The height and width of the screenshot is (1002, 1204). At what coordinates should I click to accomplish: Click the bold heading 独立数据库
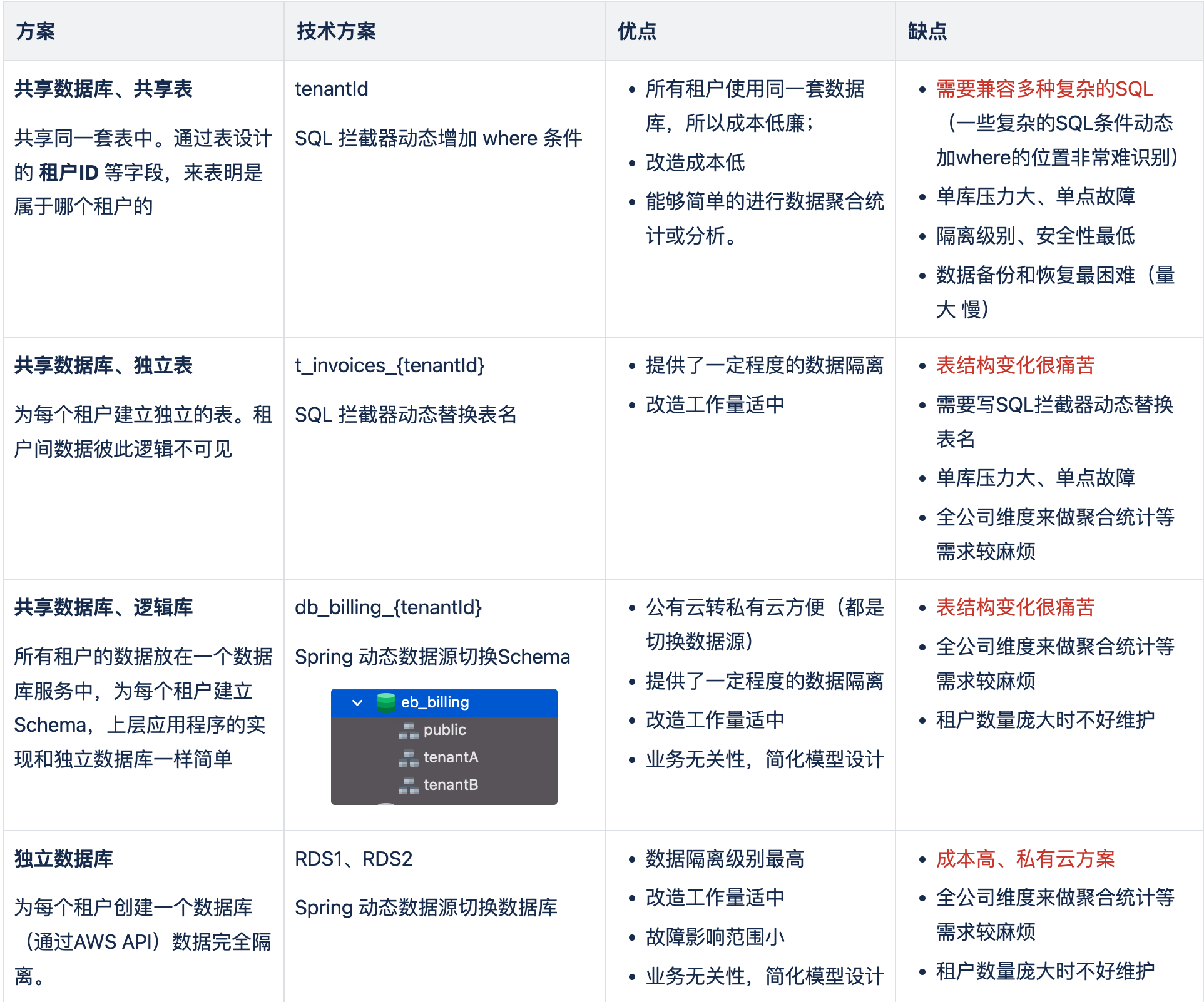pos(64,859)
